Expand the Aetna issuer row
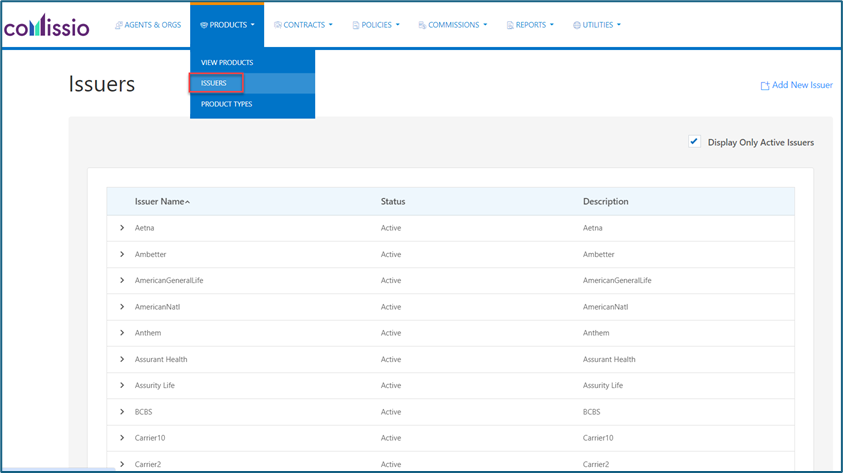 [122, 228]
